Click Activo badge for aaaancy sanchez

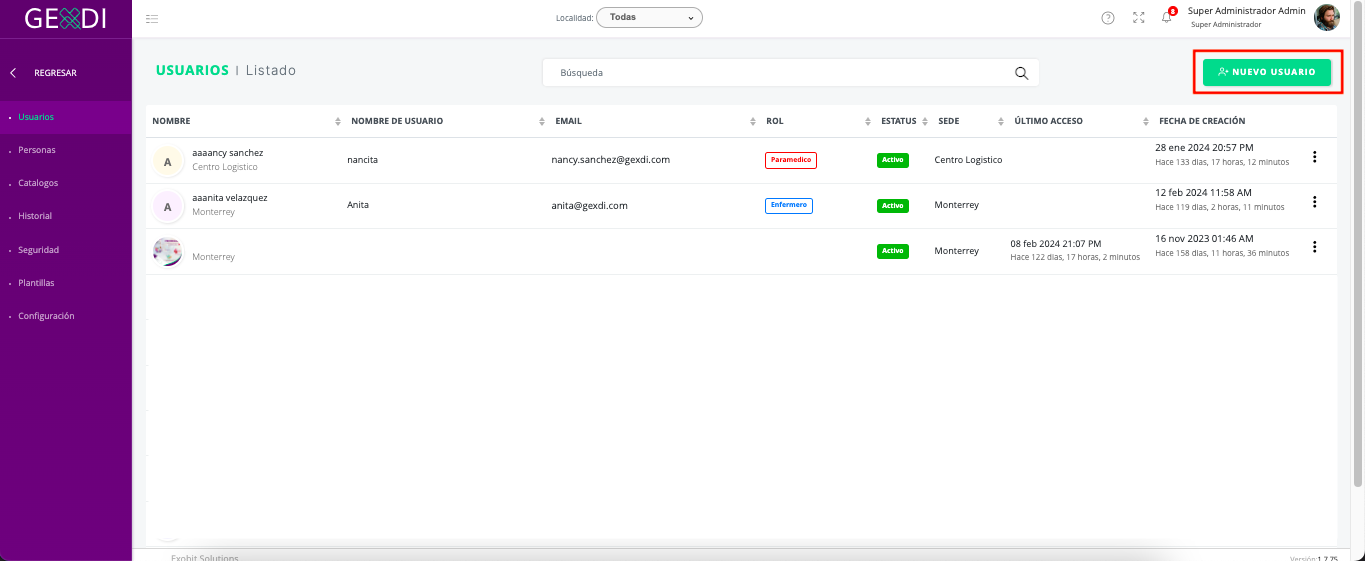point(893,160)
